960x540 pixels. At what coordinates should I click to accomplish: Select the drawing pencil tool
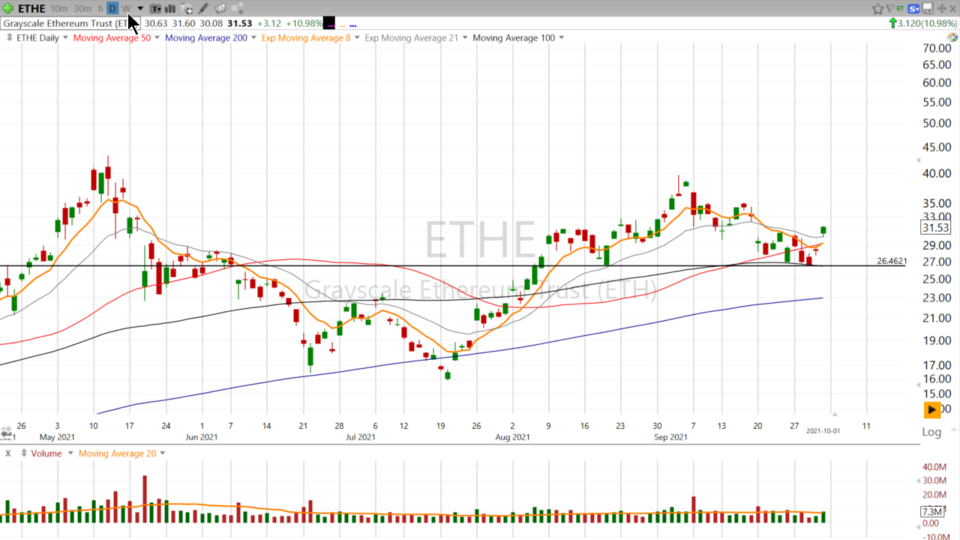point(203,8)
